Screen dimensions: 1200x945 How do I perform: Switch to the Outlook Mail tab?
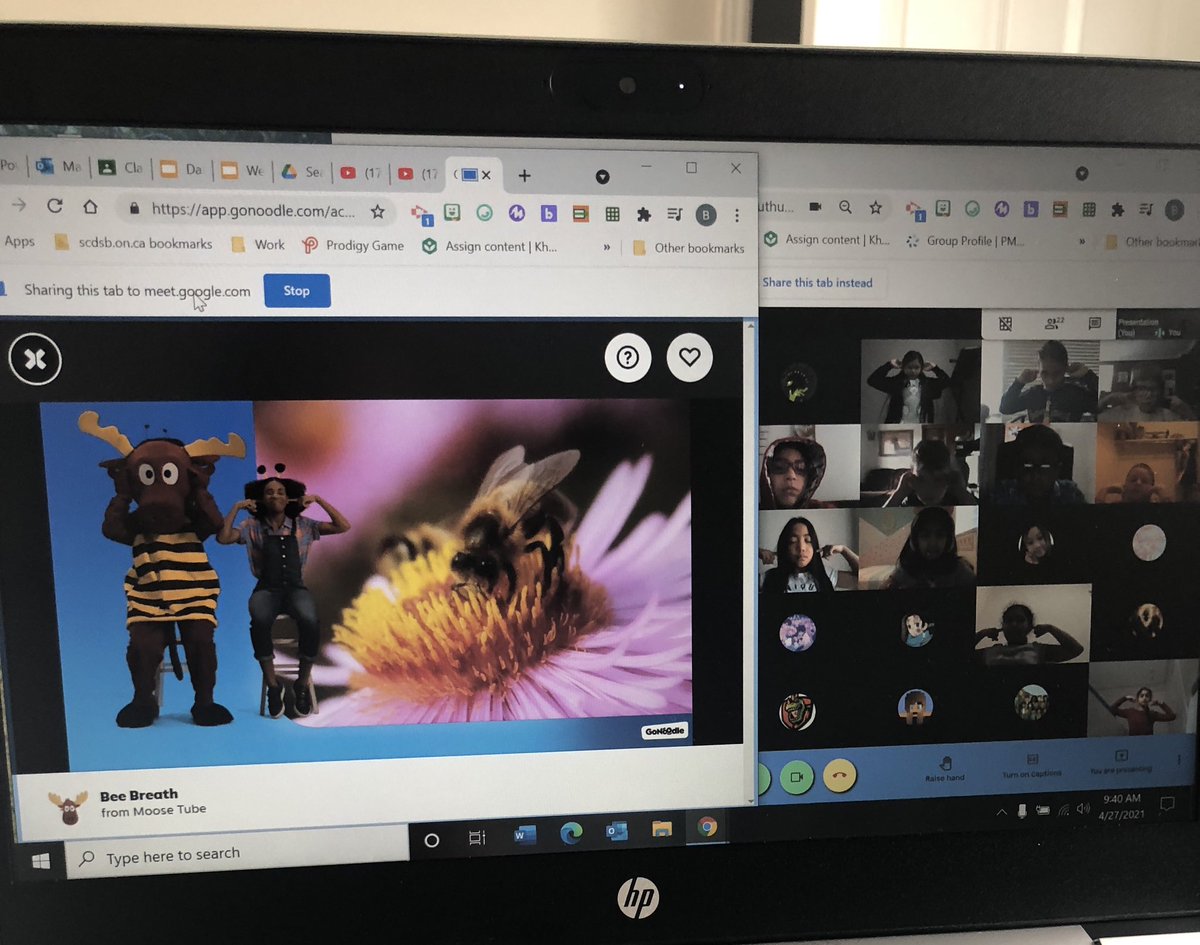point(59,169)
